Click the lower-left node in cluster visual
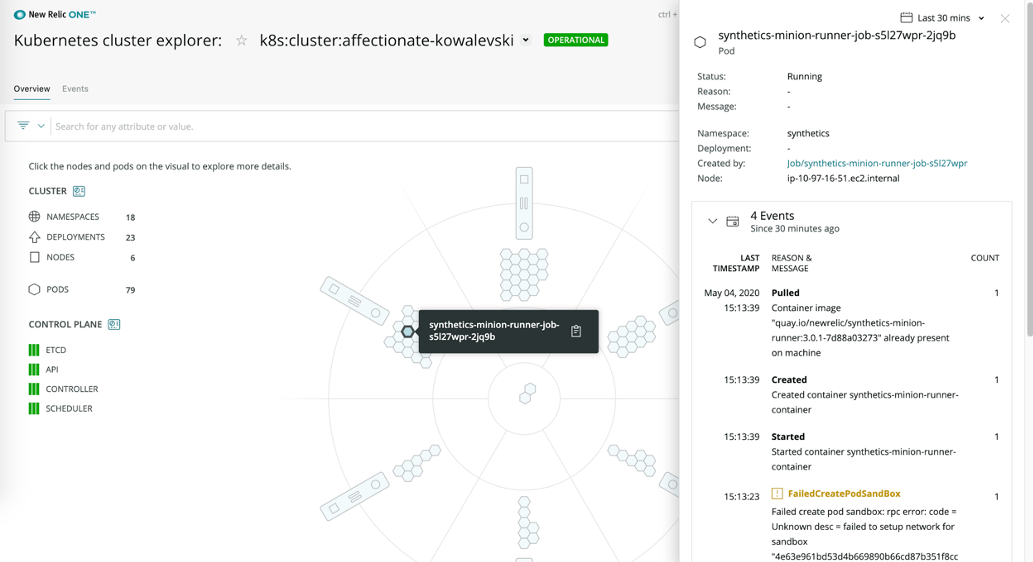This screenshot has height=562, width=1033. (354, 495)
